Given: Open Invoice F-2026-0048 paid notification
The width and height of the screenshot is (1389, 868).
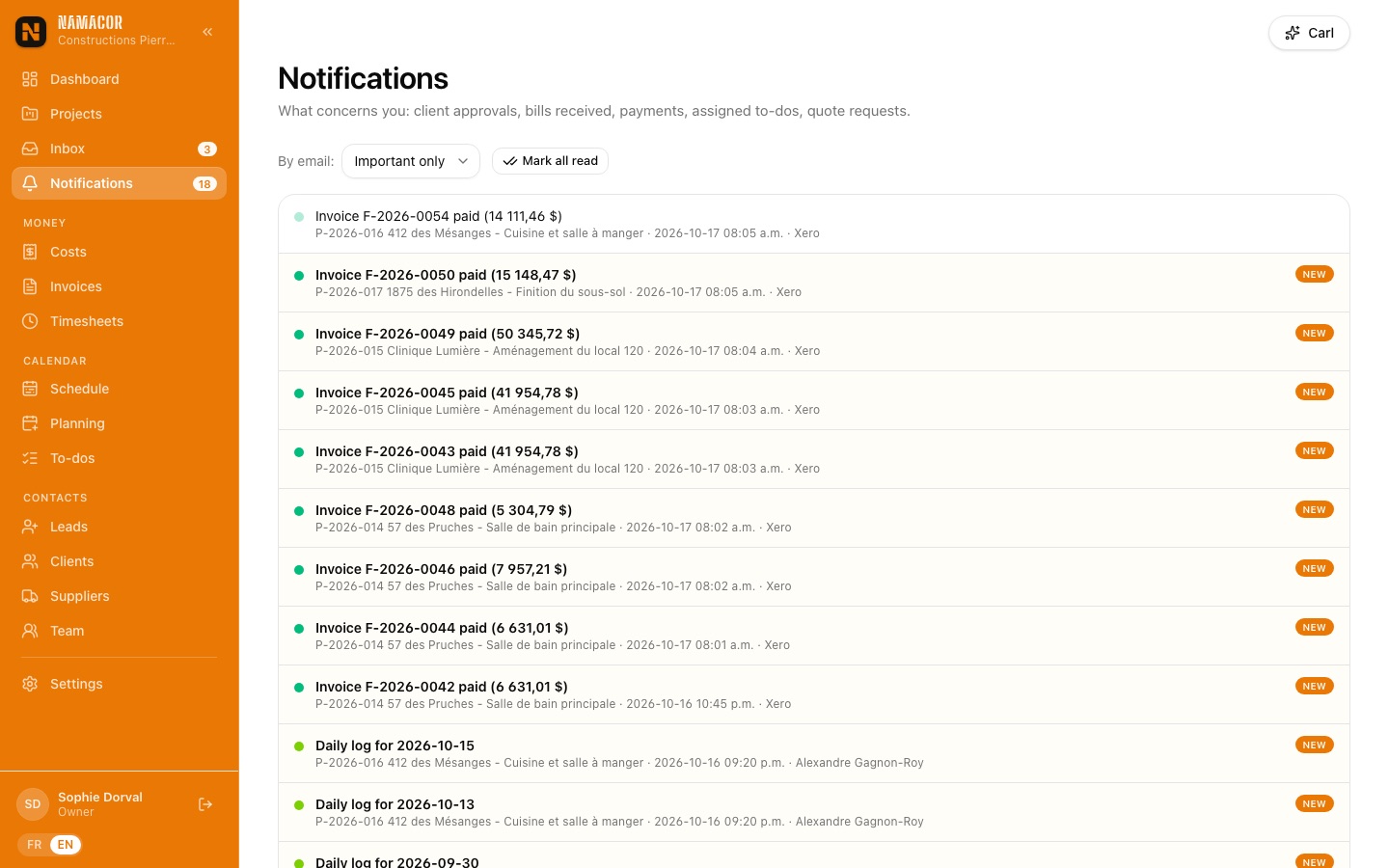Looking at the screenshot, I should [x=813, y=518].
